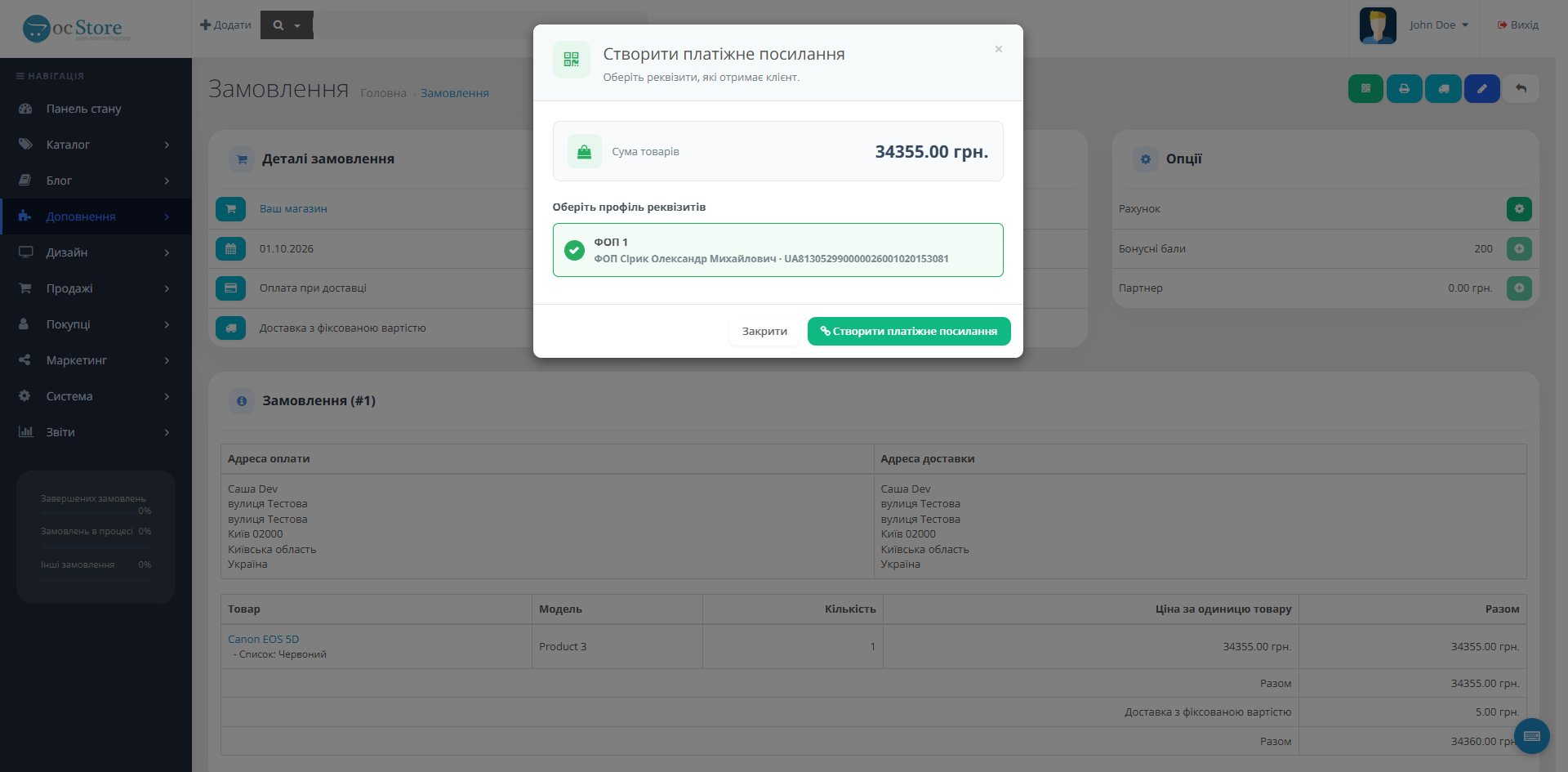Click the bar chart icon beside Звіти

(x=25, y=432)
